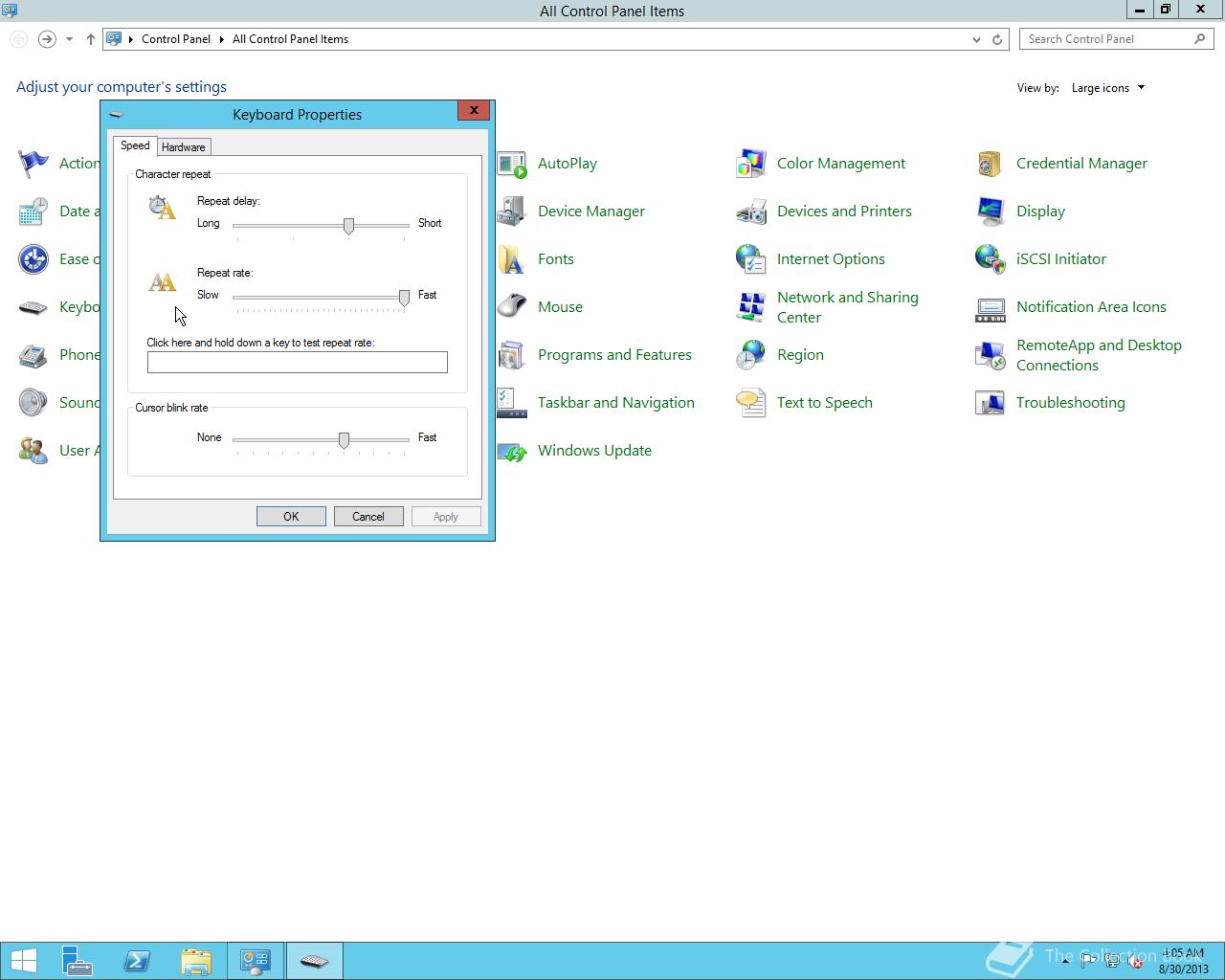The height and width of the screenshot is (980, 1225).
Task: Open the RemoteApp and Desktop Connections icon
Action: [x=991, y=355]
